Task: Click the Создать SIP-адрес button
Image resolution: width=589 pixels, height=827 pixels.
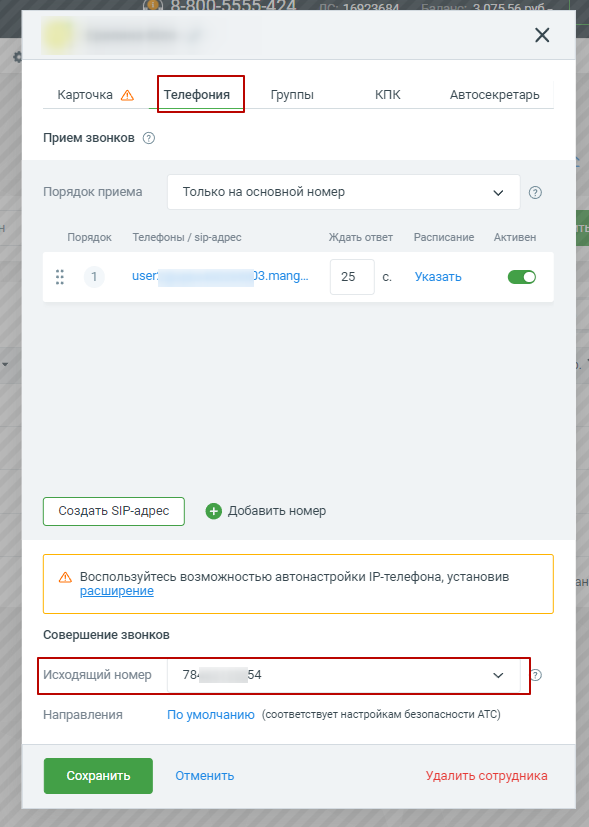Action: 114,511
